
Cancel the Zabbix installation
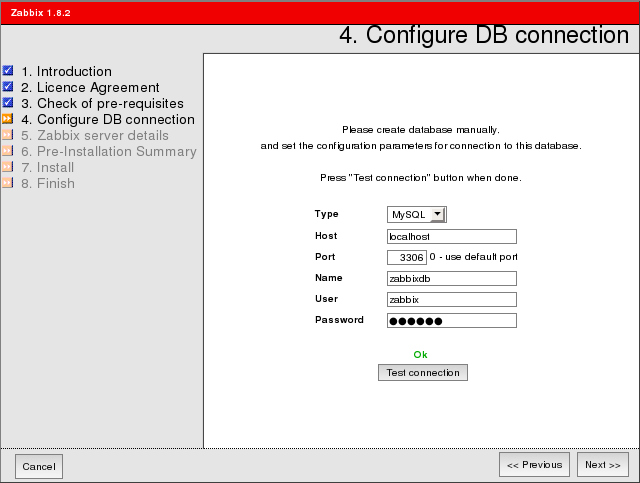coord(39,466)
